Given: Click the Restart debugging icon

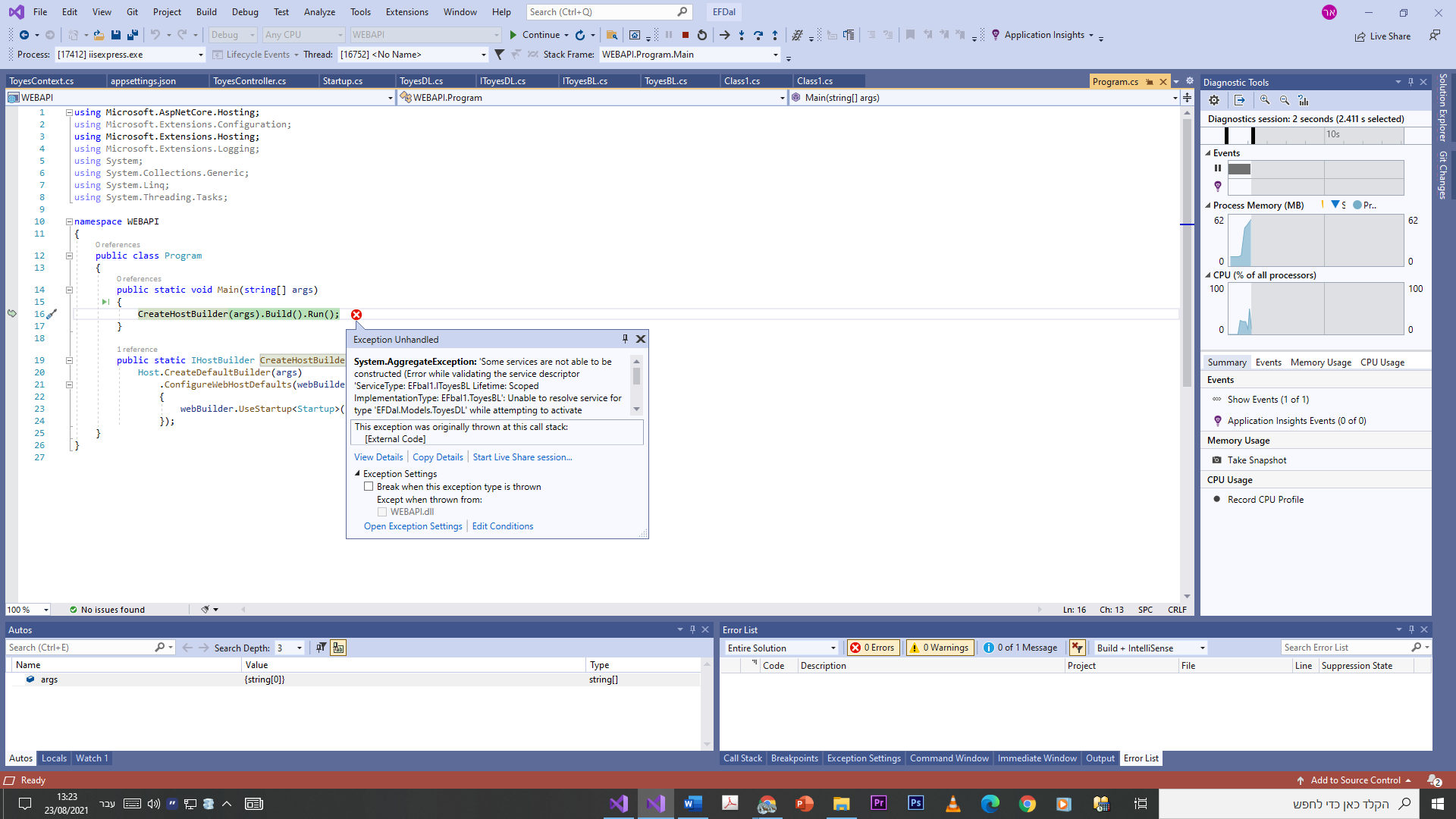Looking at the screenshot, I should click(x=702, y=35).
